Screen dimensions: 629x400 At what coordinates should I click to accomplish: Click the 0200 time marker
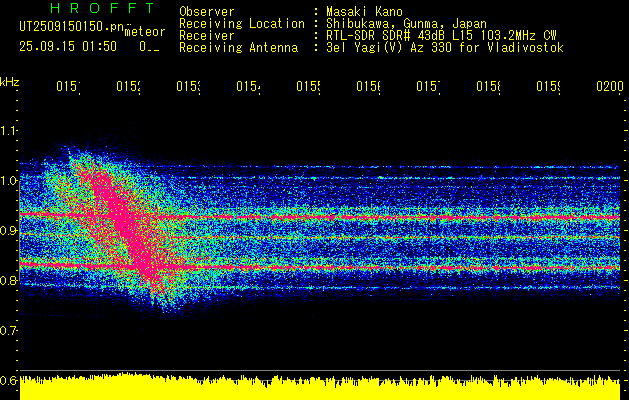coord(610,87)
